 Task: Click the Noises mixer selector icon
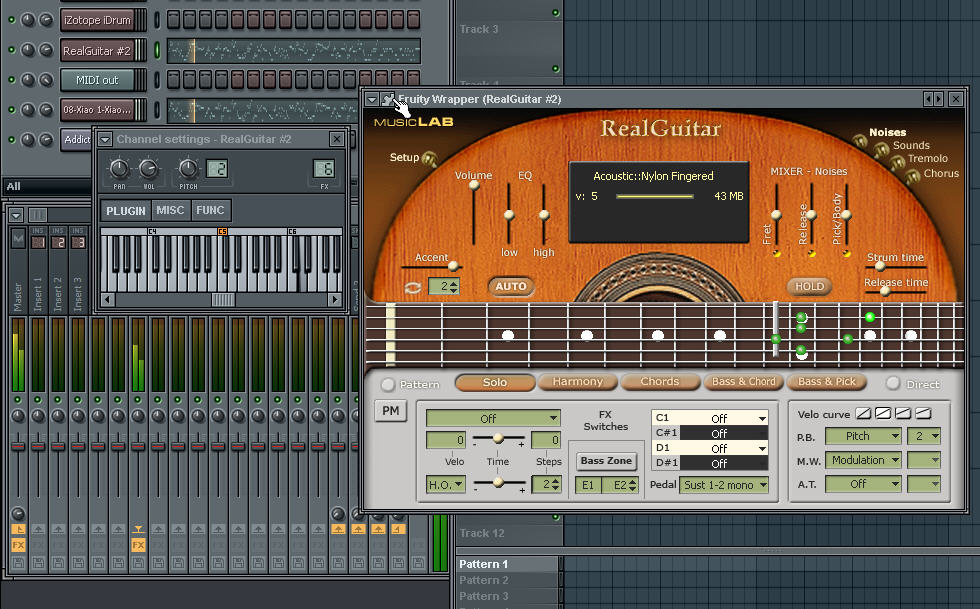(x=861, y=141)
